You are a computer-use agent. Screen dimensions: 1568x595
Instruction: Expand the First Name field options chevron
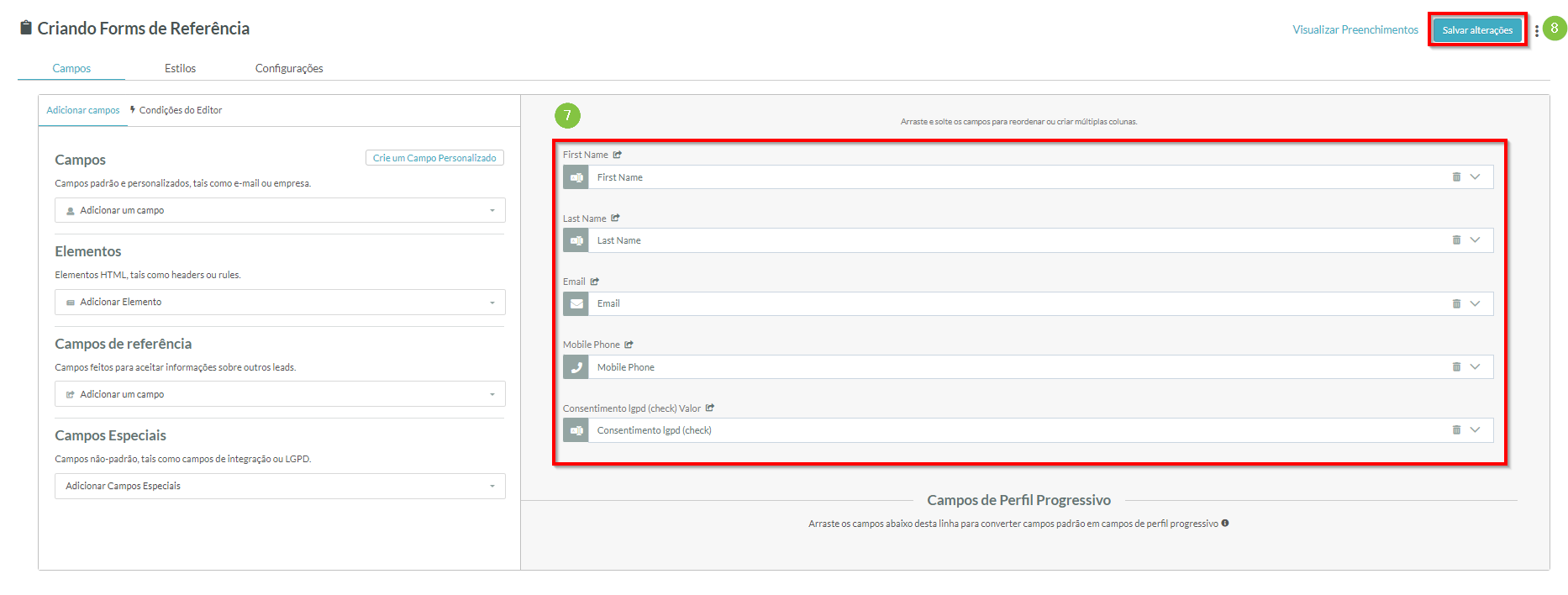(1475, 177)
